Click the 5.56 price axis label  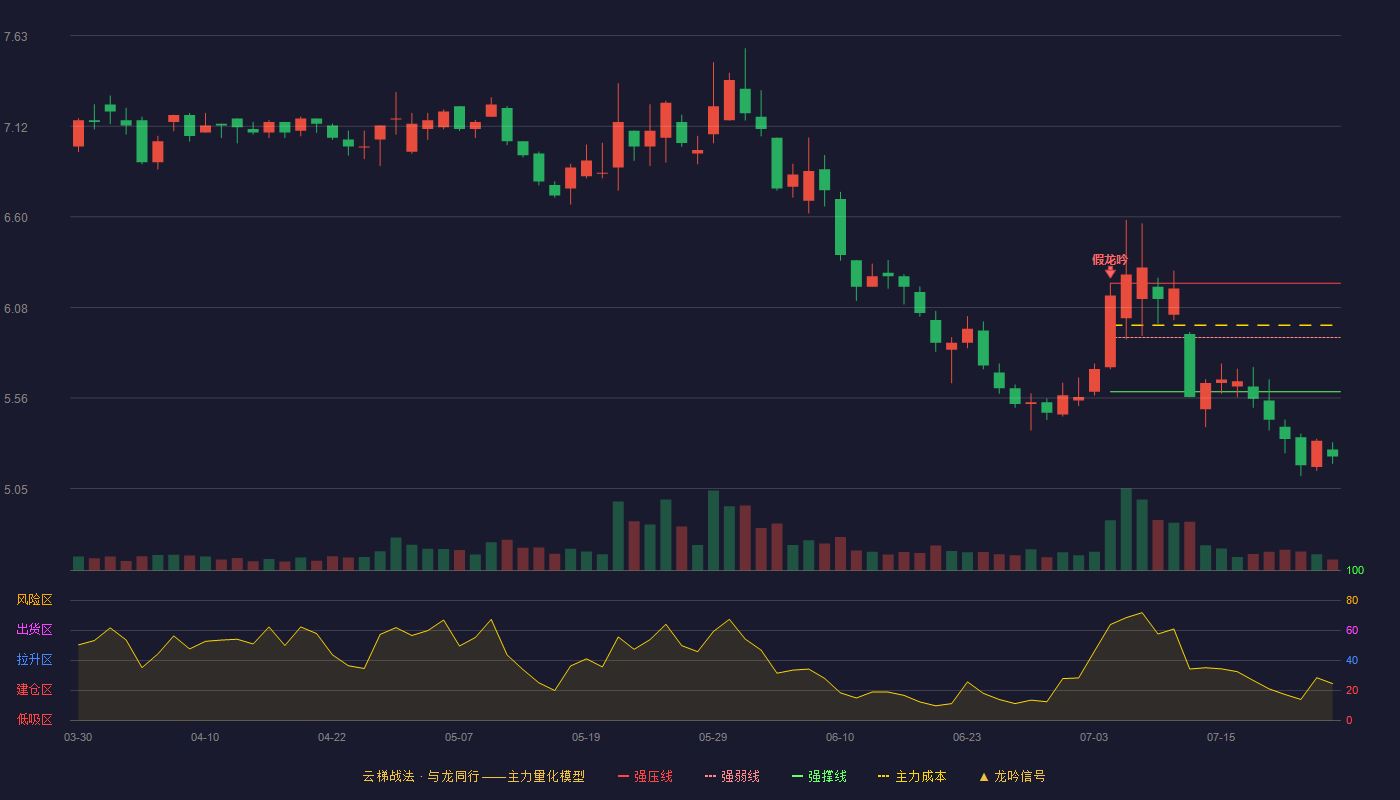[x=16, y=399]
